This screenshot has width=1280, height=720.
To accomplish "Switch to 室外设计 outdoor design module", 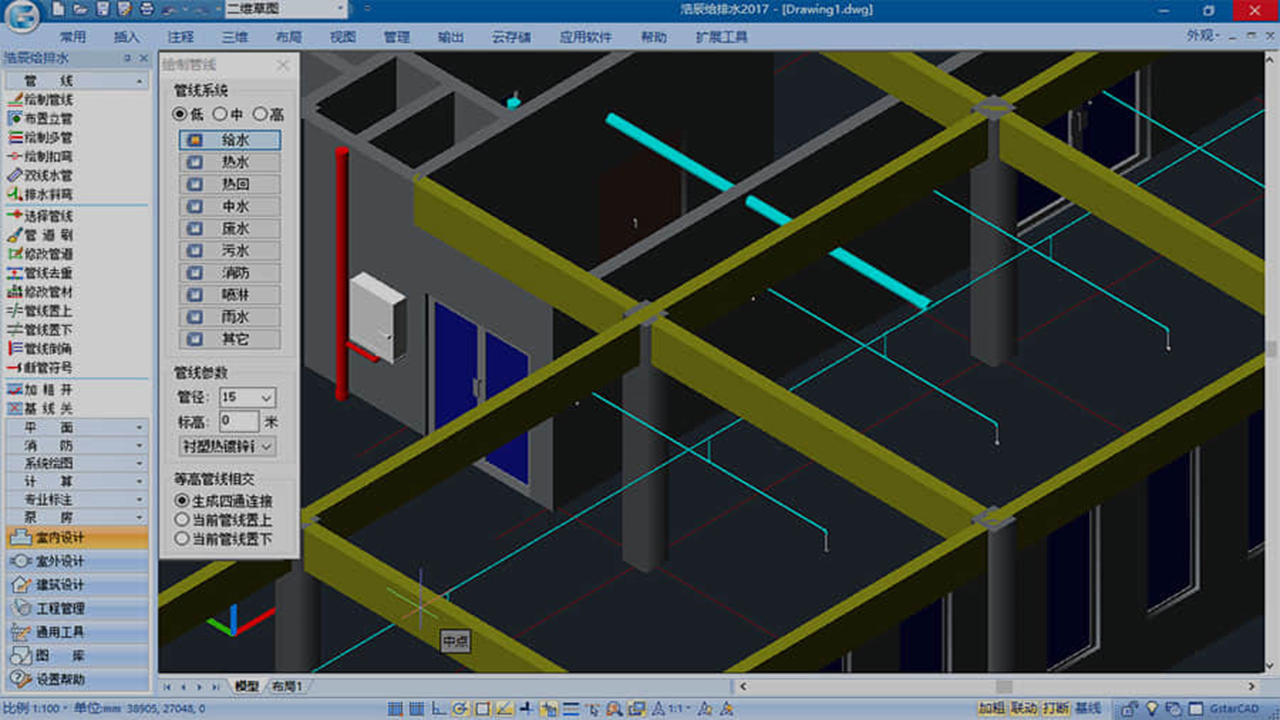I will (x=60, y=561).
